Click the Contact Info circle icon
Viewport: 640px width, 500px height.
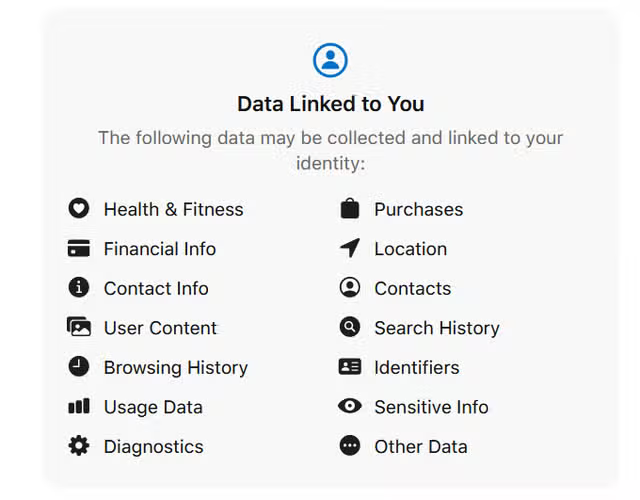coord(79,288)
